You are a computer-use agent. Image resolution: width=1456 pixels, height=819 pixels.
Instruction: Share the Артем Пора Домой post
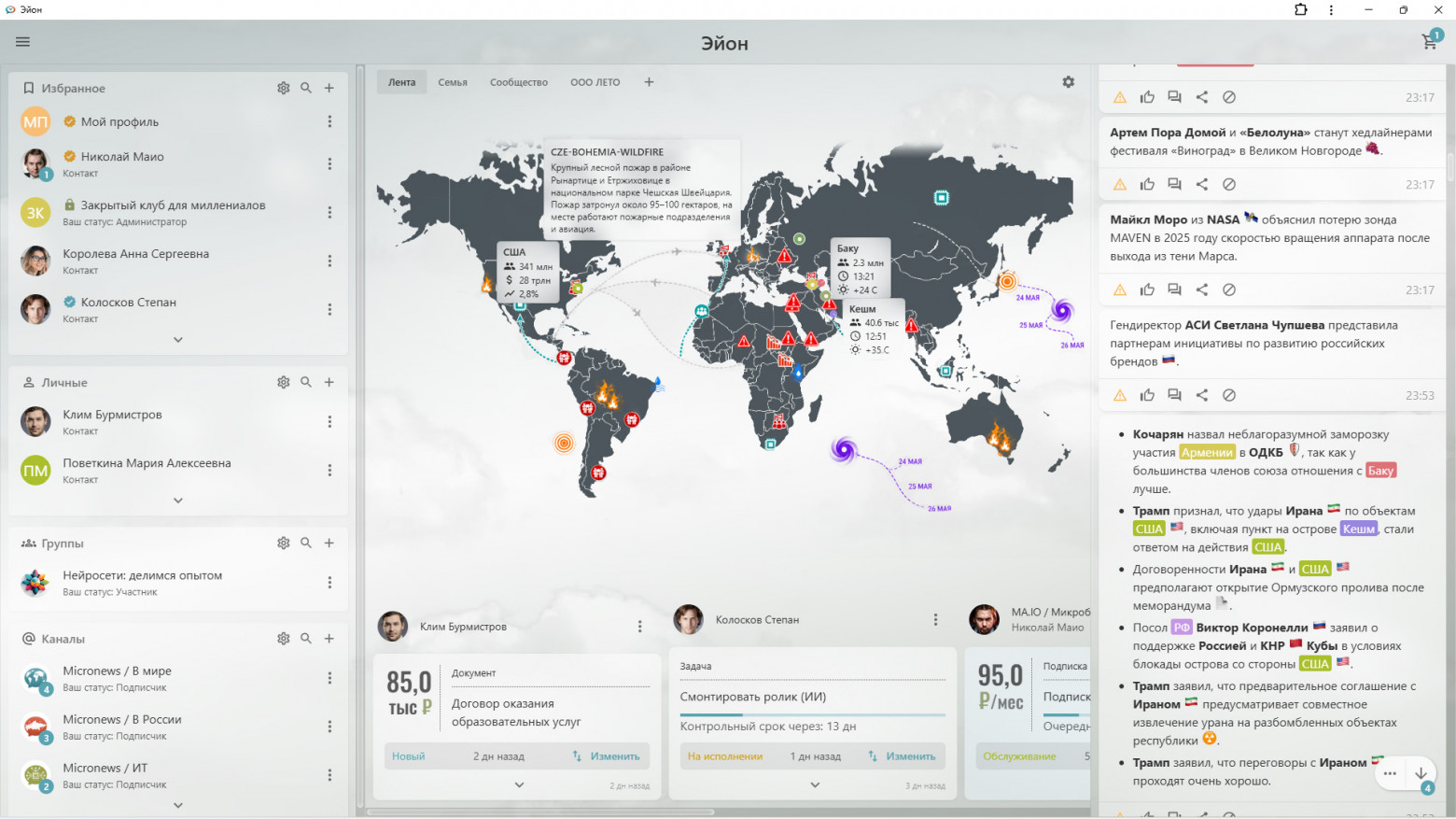tap(1202, 184)
